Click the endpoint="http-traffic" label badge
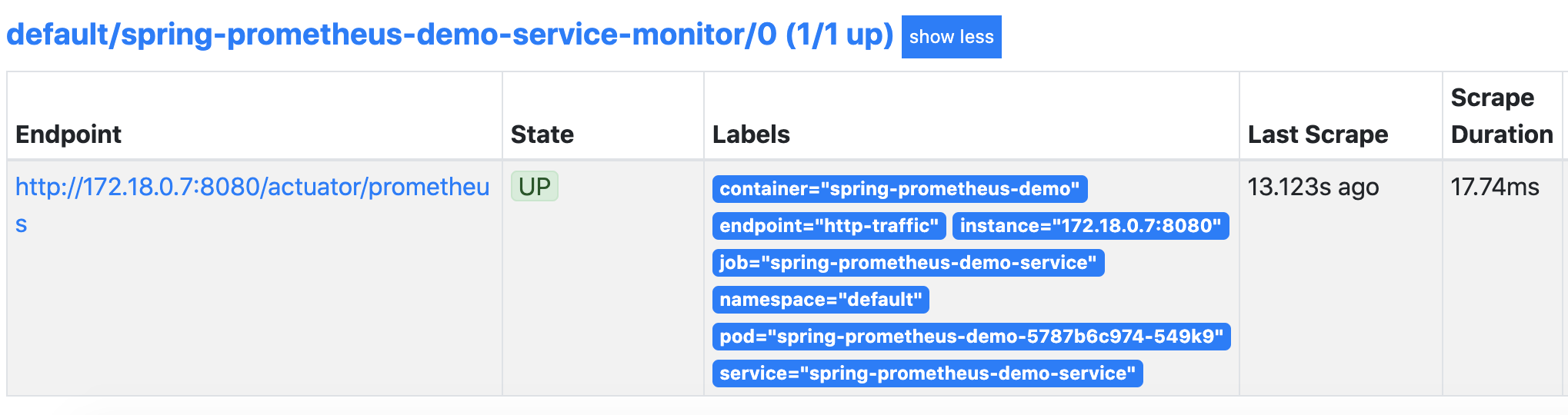The width and height of the screenshot is (1568, 415). coord(829,226)
